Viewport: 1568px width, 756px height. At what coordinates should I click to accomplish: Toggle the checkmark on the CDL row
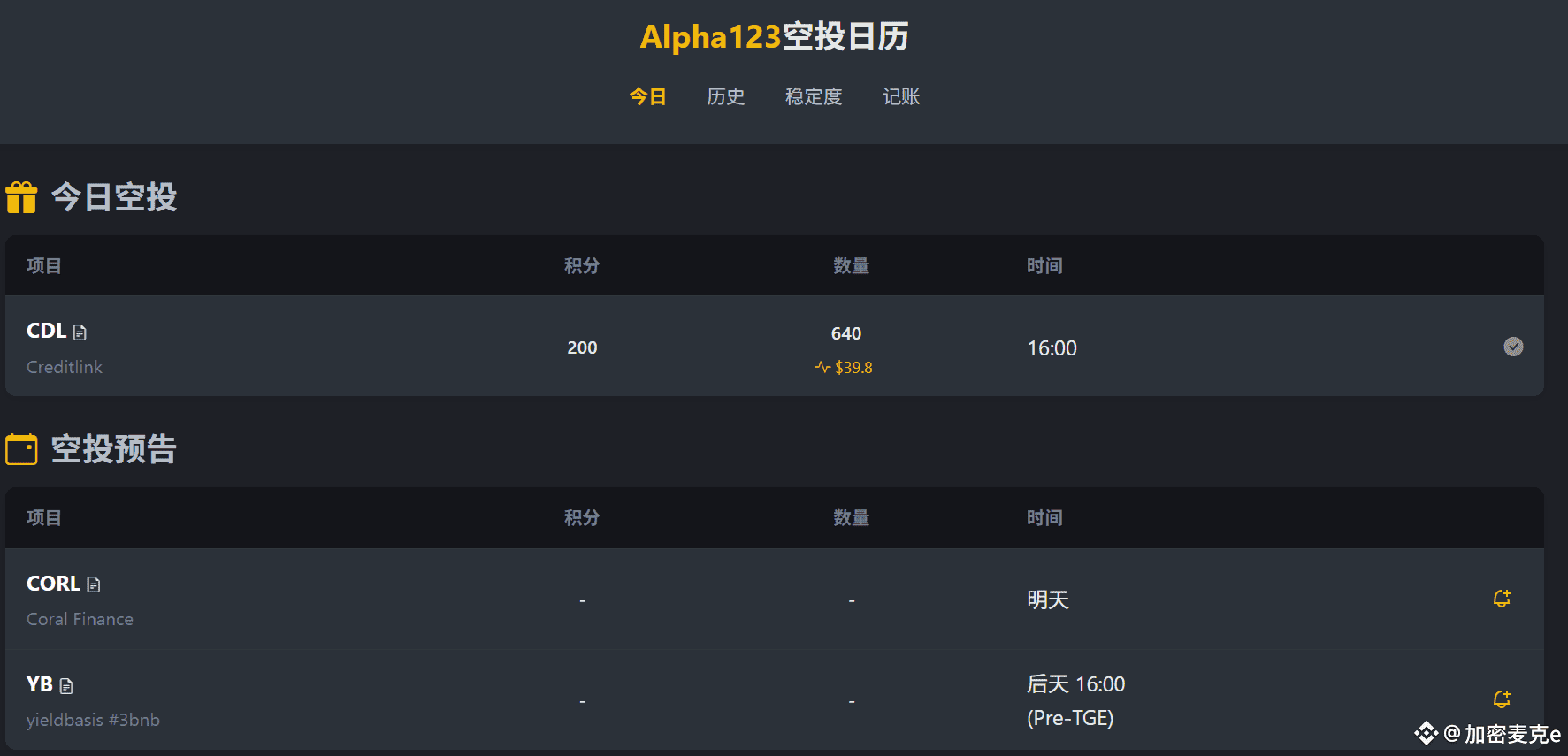(x=1513, y=347)
